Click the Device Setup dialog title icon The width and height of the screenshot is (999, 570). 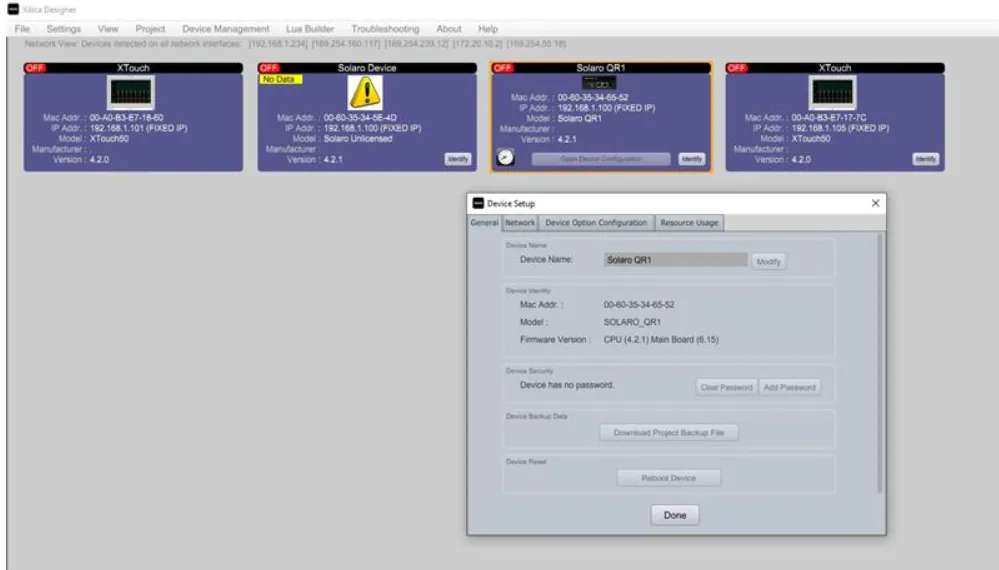(x=478, y=203)
